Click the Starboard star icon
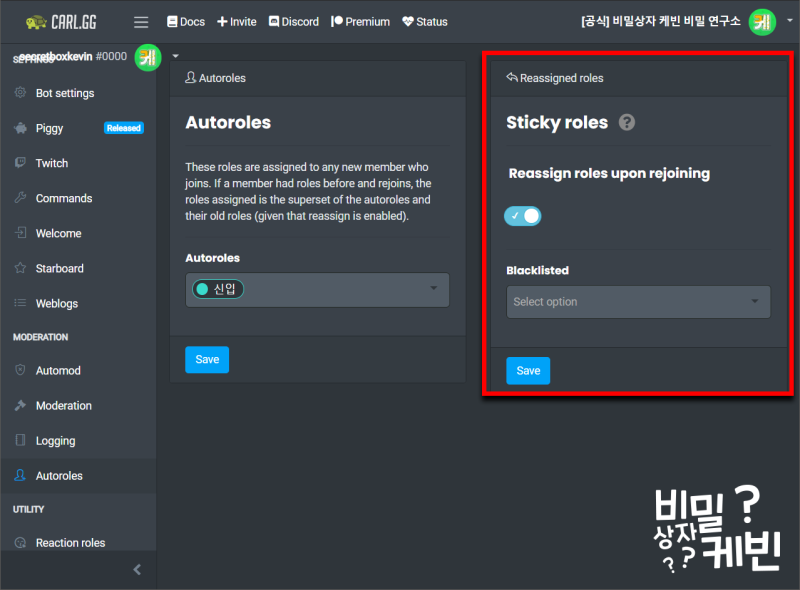This screenshot has height=590, width=800. click(20, 268)
